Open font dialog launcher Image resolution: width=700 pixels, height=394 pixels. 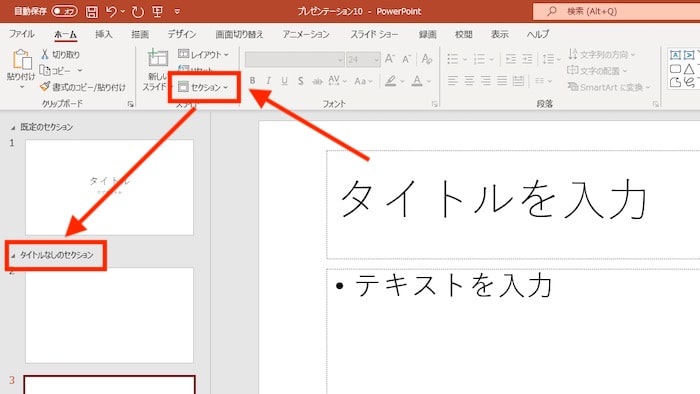click(x=434, y=104)
